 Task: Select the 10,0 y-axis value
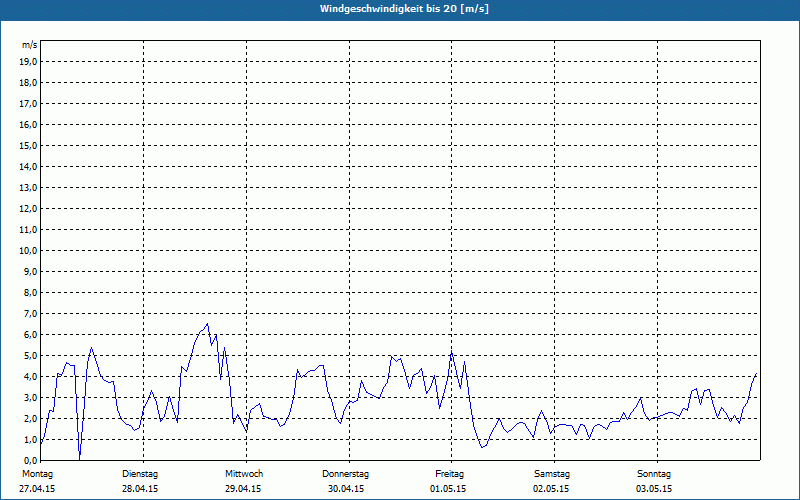pyautogui.click(x=29, y=251)
